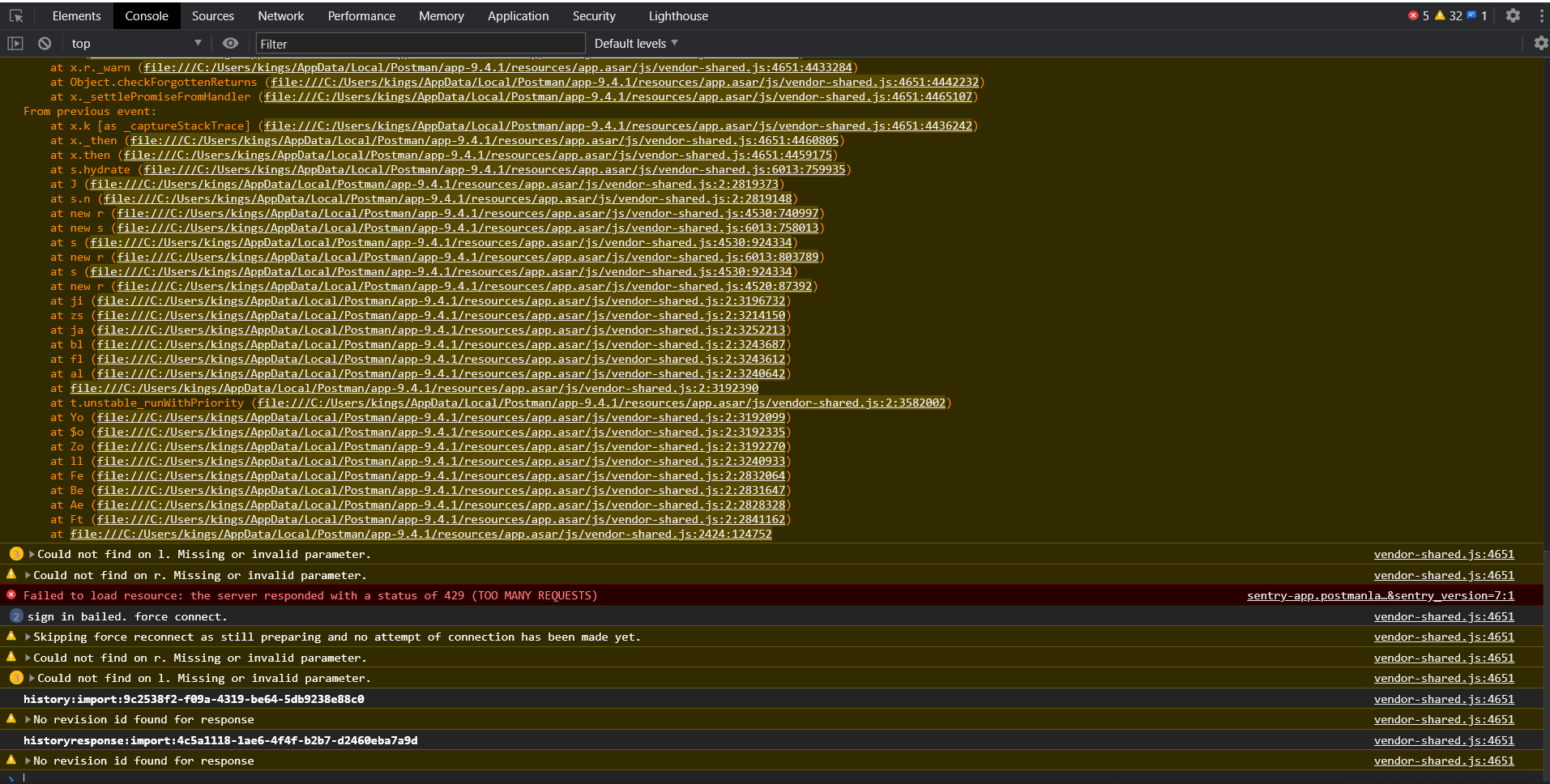This screenshot has height=784, width=1550.
Task: Open vendor-shared.js:2424:124752 stack trace link
Action: 421,534
